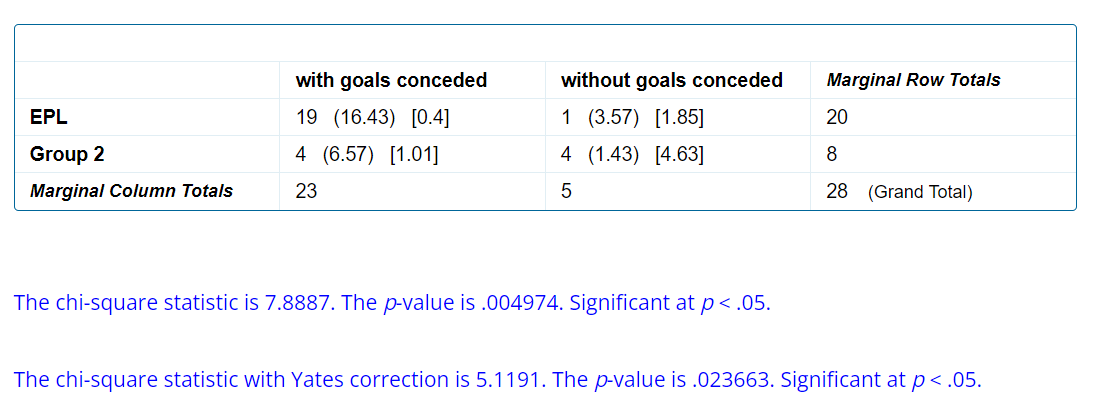Select the 'Marginal Column Totals' row label
The width and height of the screenshot is (1106, 399).
pyautogui.click(x=131, y=190)
